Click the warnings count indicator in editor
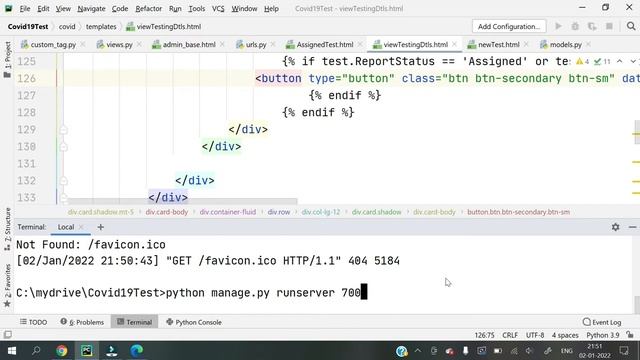Image resolution: width=640 pixels, height=360 pixels. (582, 62)
